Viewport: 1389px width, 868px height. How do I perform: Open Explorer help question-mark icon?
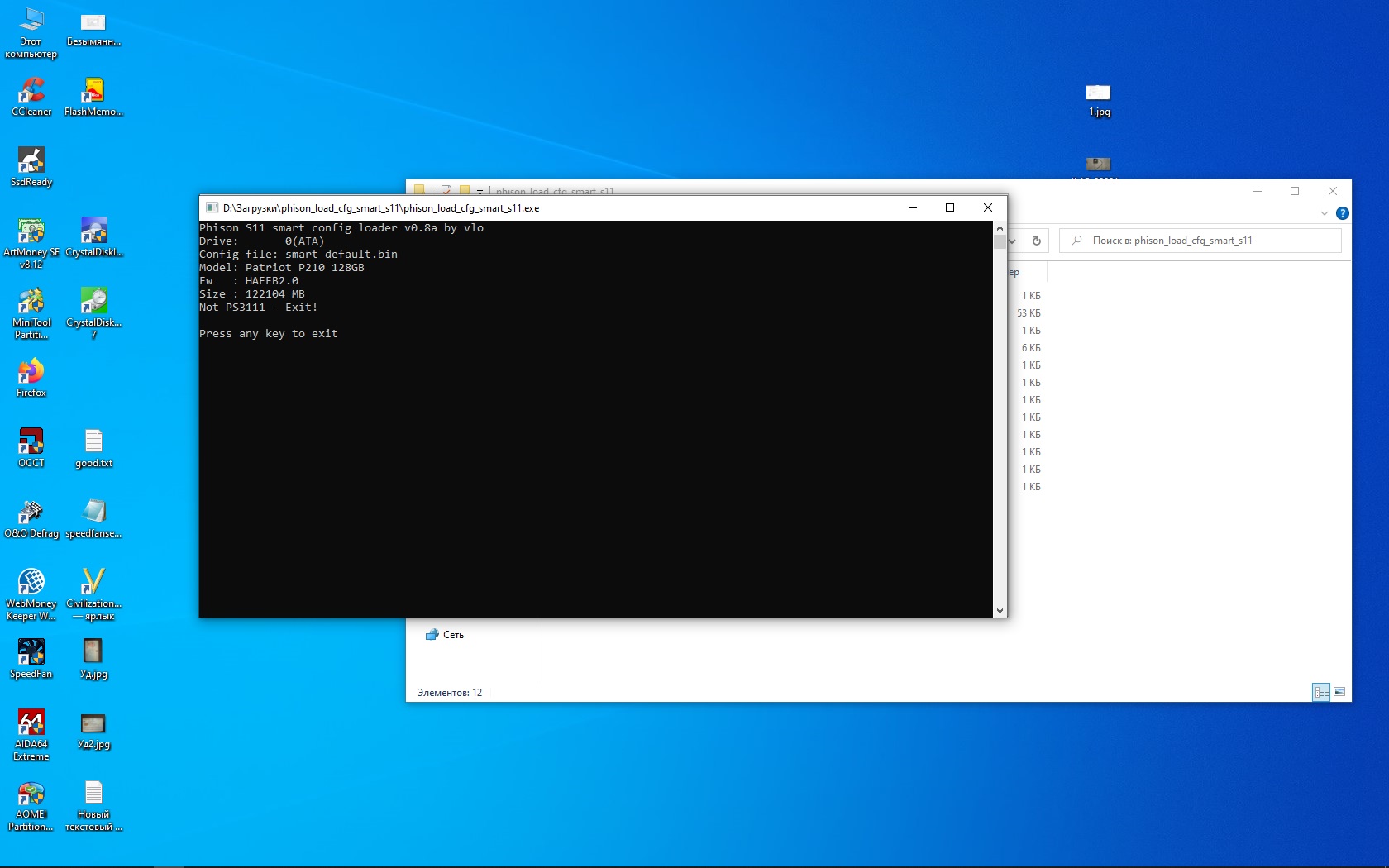[1342, 213]
